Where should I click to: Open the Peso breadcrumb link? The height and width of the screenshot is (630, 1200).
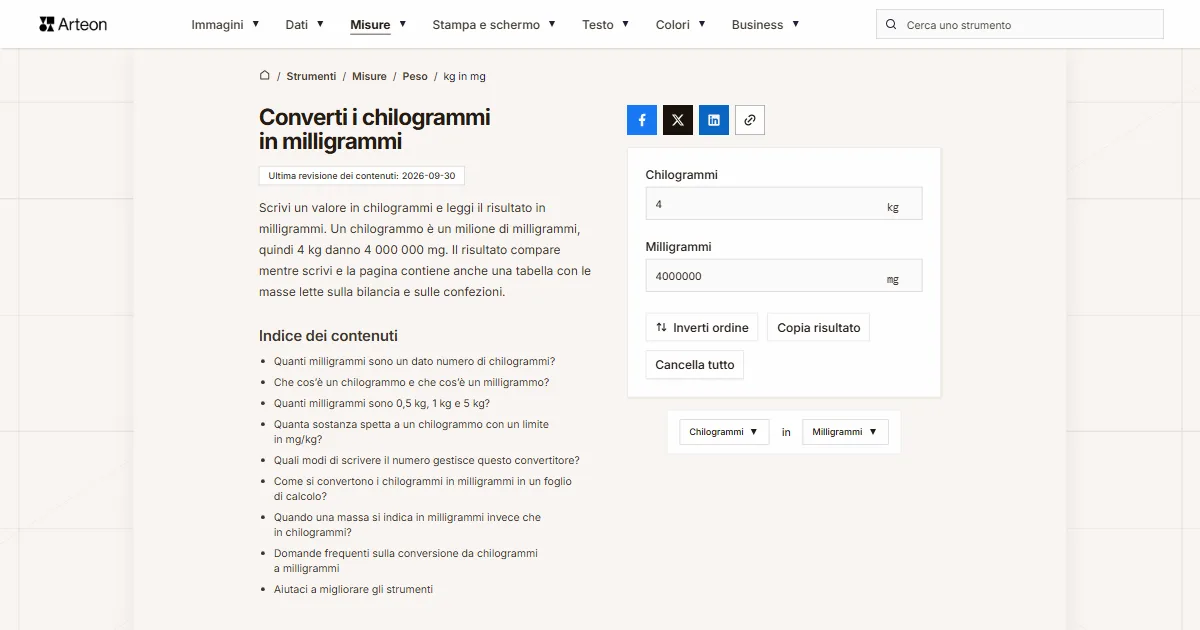415,76
